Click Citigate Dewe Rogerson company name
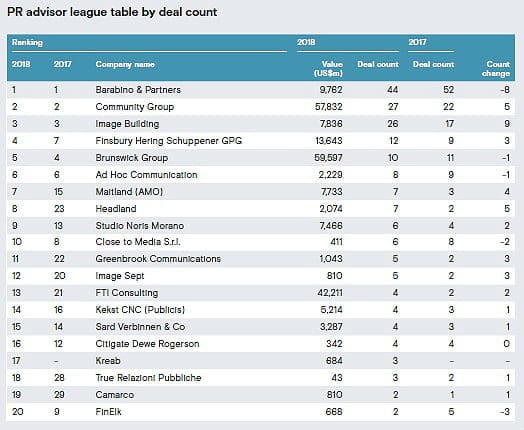Viewport: 524px width, 430px height. coord(147,344)
